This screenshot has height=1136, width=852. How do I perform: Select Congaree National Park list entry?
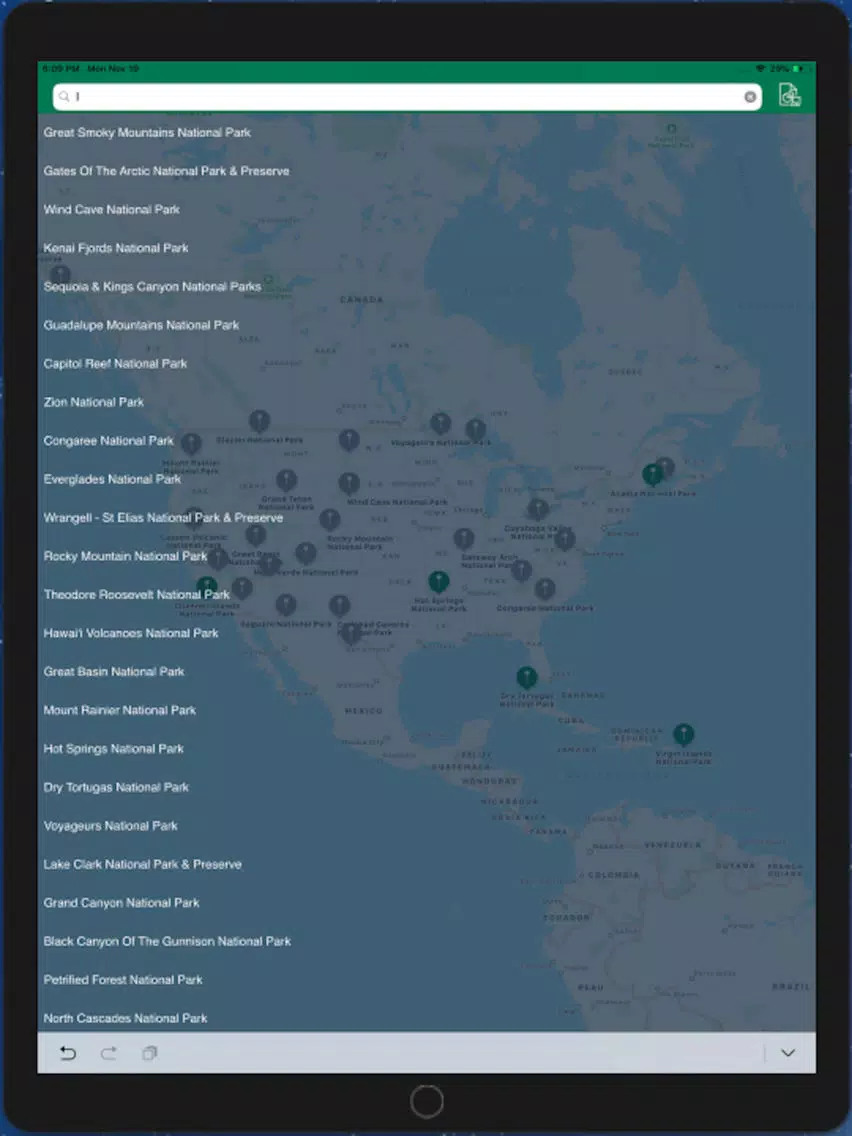pyautogui.click(x=109, y=440)
